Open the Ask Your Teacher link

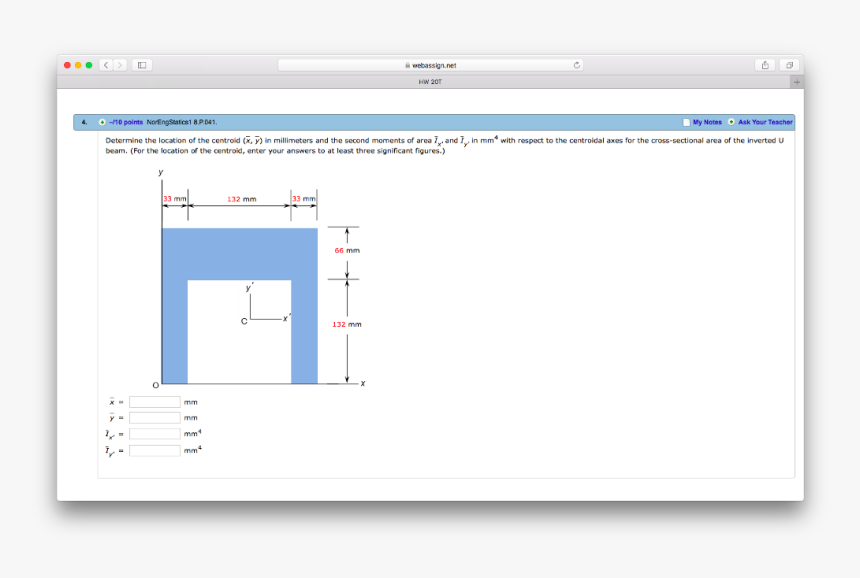(x=765, y=122)
